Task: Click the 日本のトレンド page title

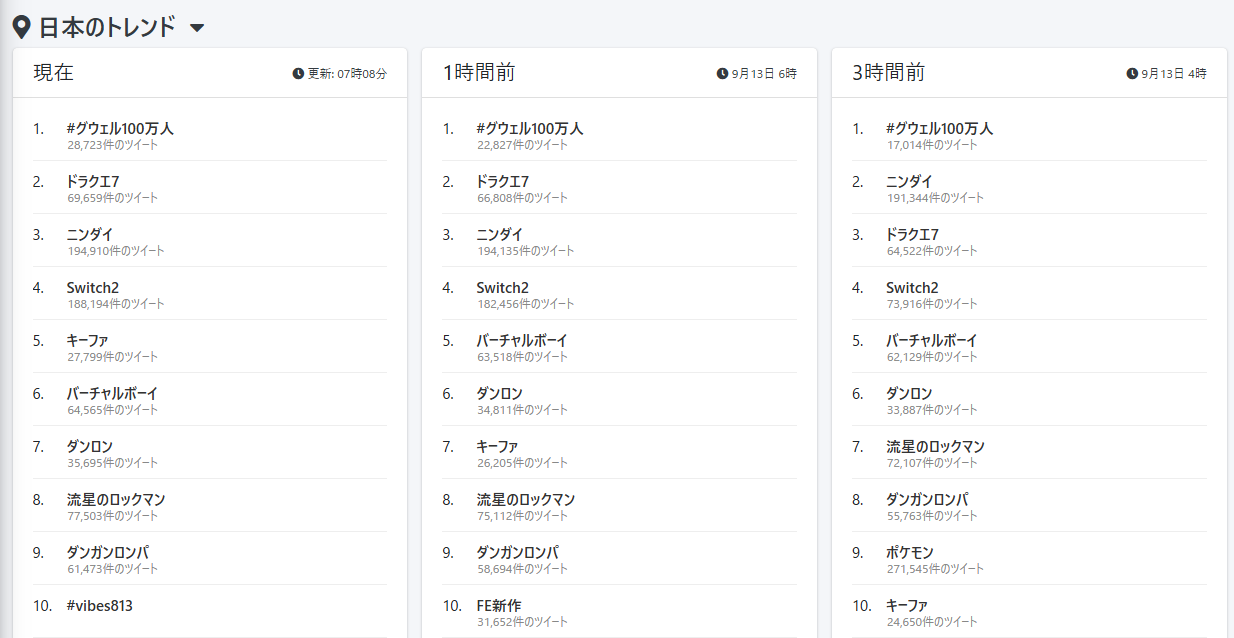Action: [x=107, y=28]
